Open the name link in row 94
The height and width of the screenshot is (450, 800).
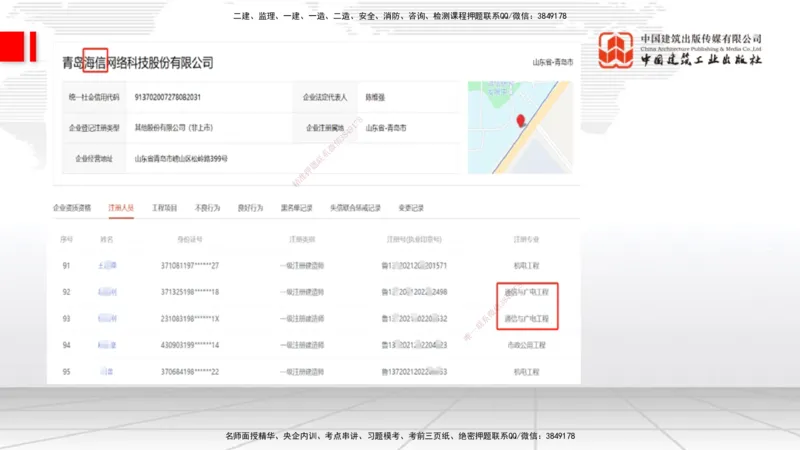[x=107, y=345]
